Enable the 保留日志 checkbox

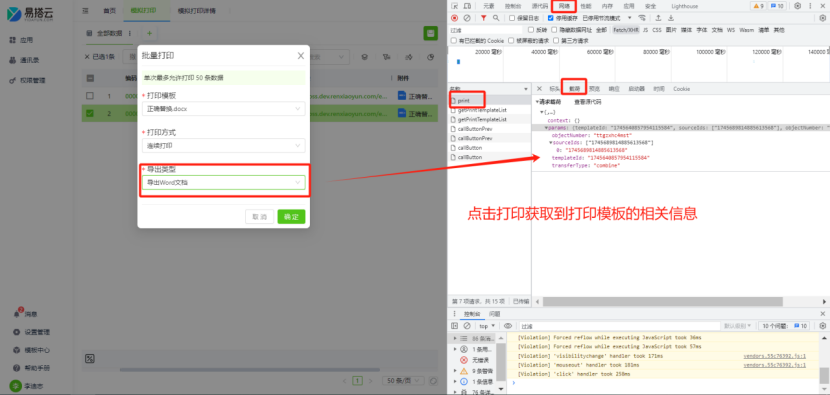click(x=512, y=18)
